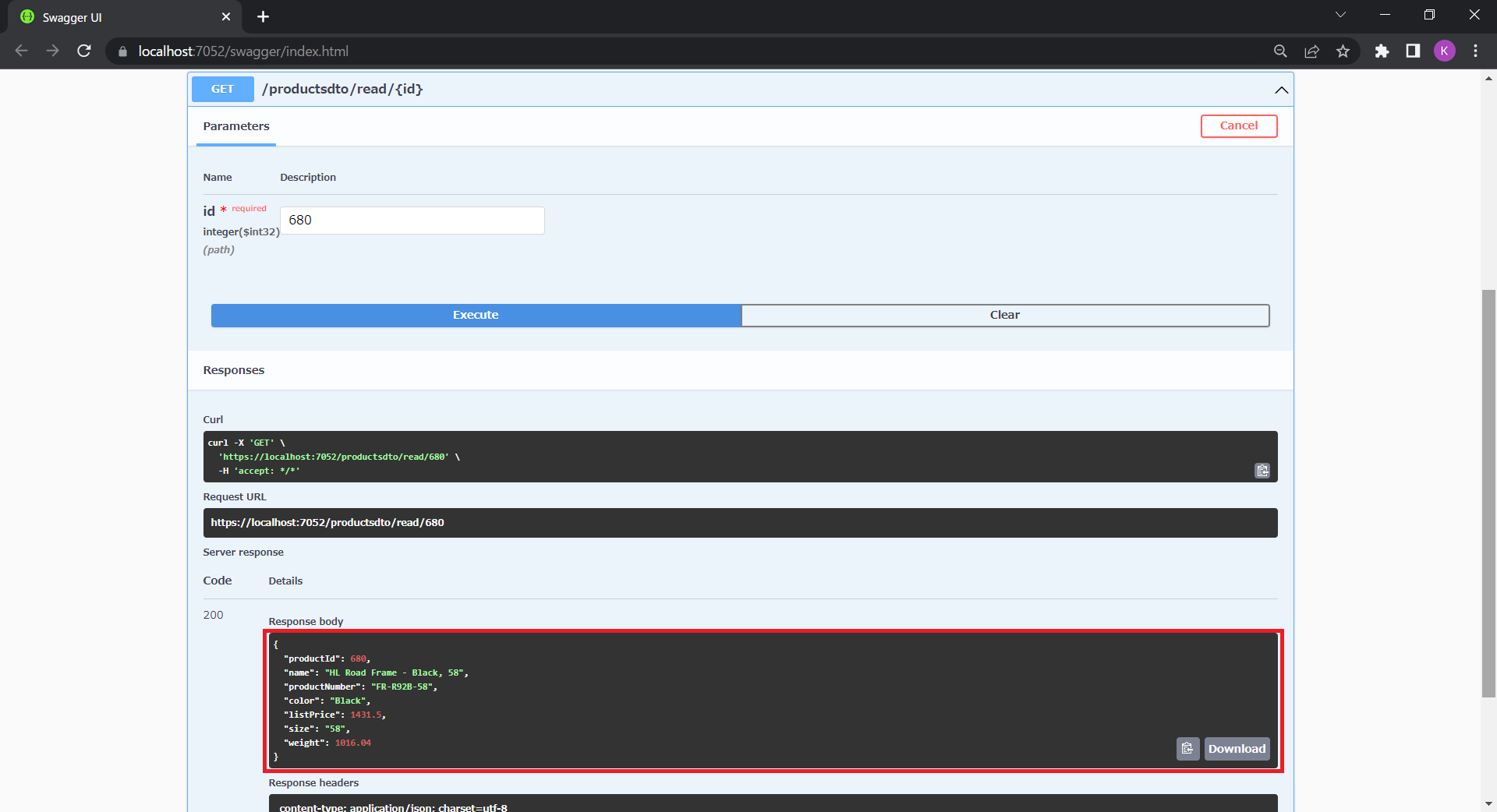Click the content-type response header line

393,807
